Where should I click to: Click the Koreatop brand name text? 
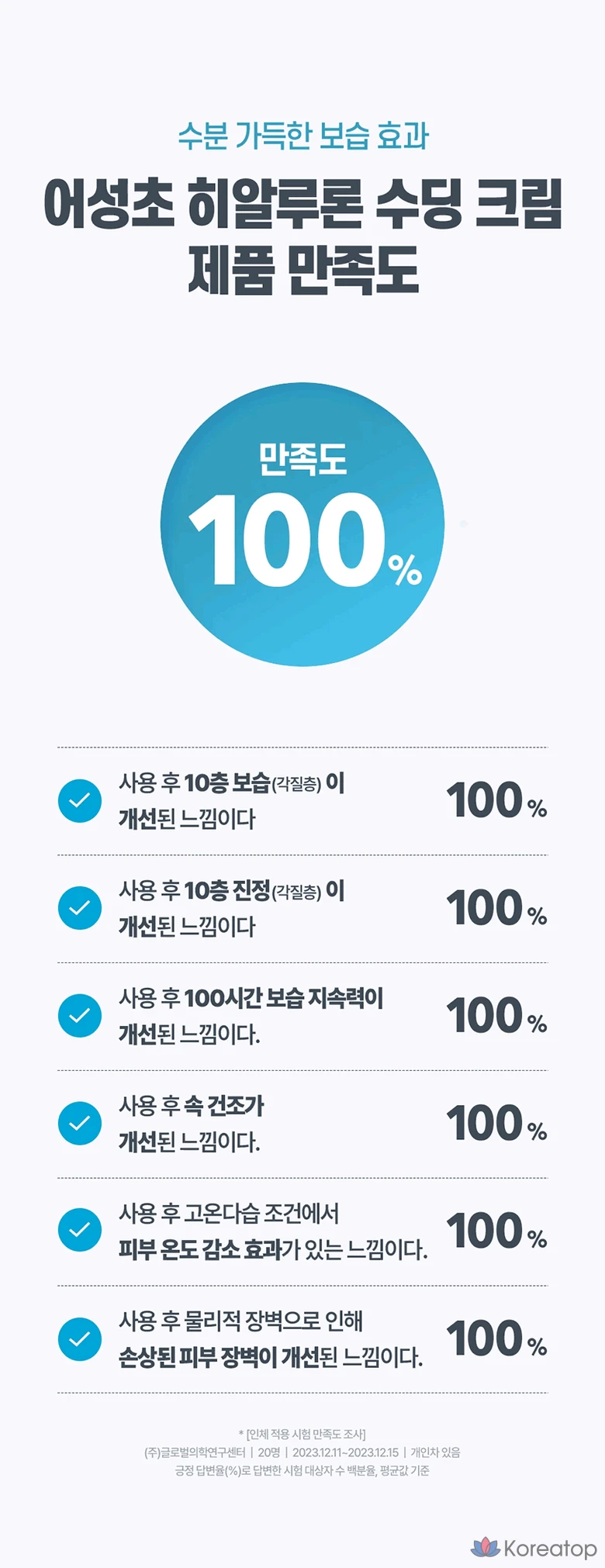[x=550, y=1549]
